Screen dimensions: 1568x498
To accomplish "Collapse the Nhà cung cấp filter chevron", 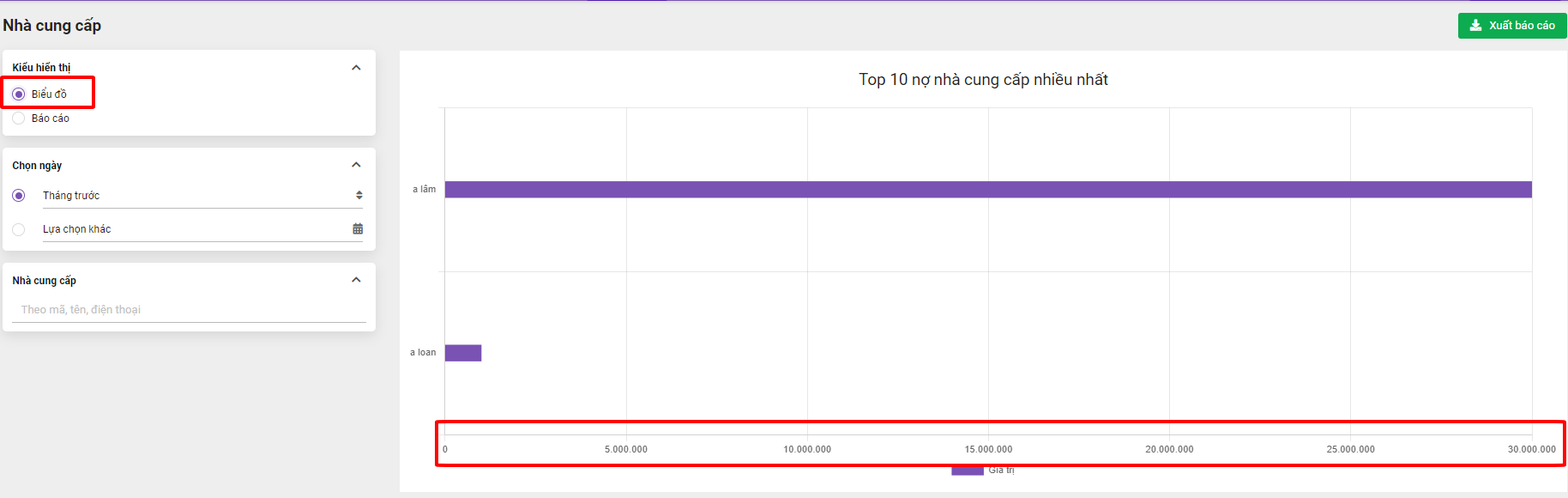I will [x=356, y=280].
